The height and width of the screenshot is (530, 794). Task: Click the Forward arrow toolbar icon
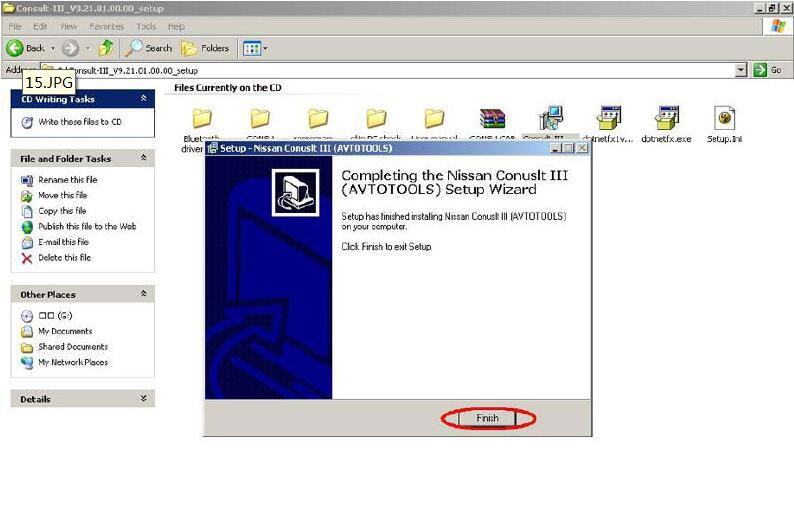point(70,49)
